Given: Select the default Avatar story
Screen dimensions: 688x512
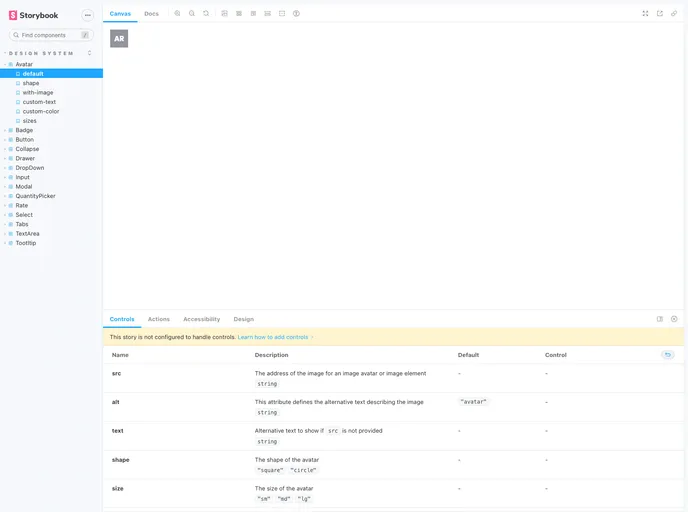Looking at the screenshot, I should pyautogui.click(x=51, y=74).
